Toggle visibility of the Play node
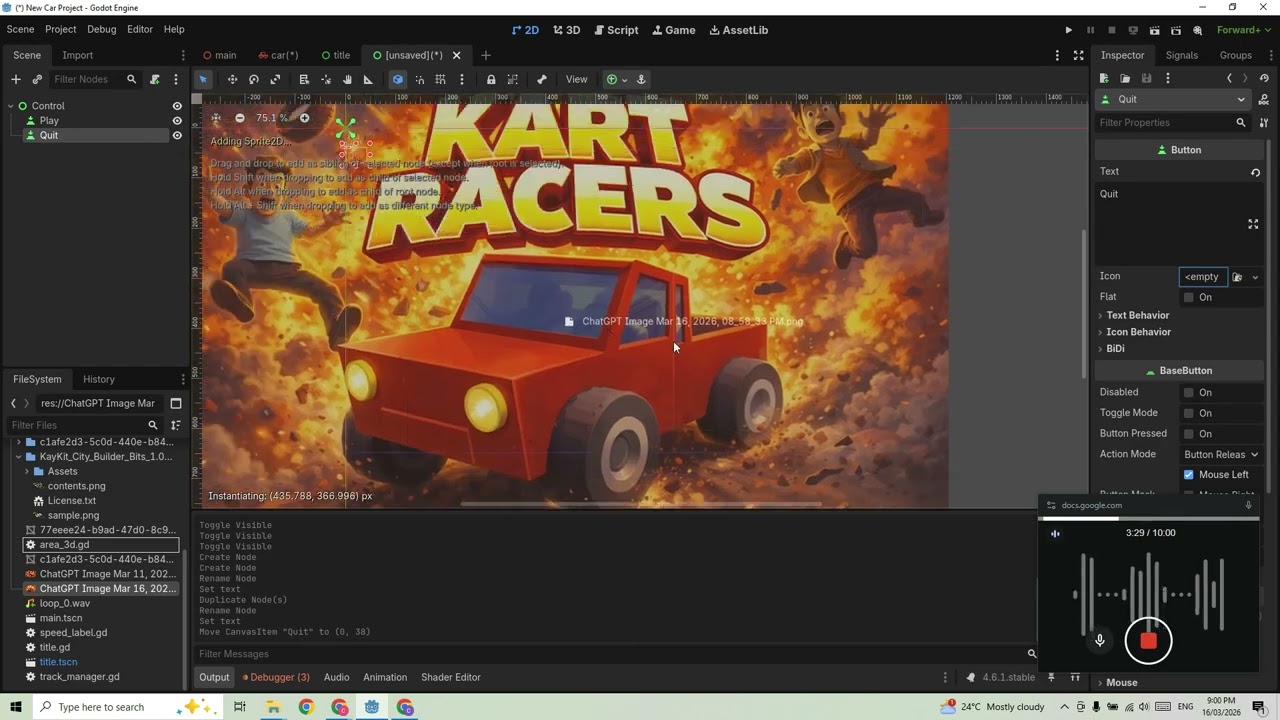Screen dimensions: 1280x720 pos(177,121)
